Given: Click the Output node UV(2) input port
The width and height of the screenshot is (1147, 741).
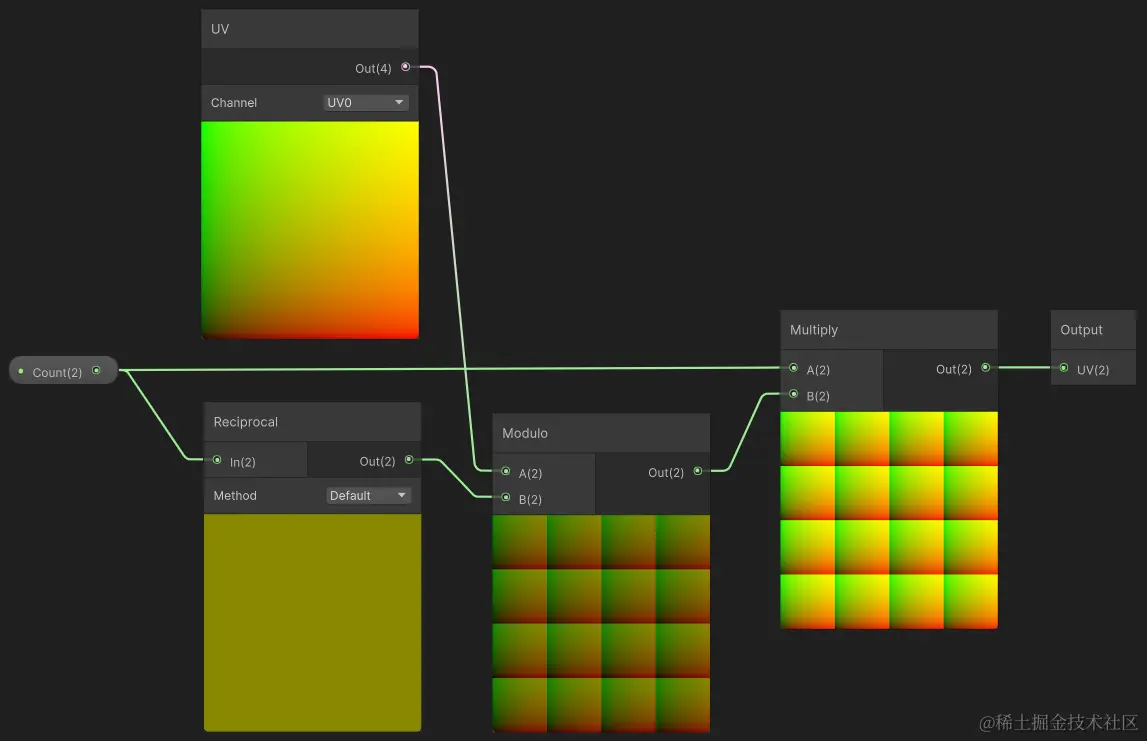Looking at the screenshot, I should tap(1064, 368).
